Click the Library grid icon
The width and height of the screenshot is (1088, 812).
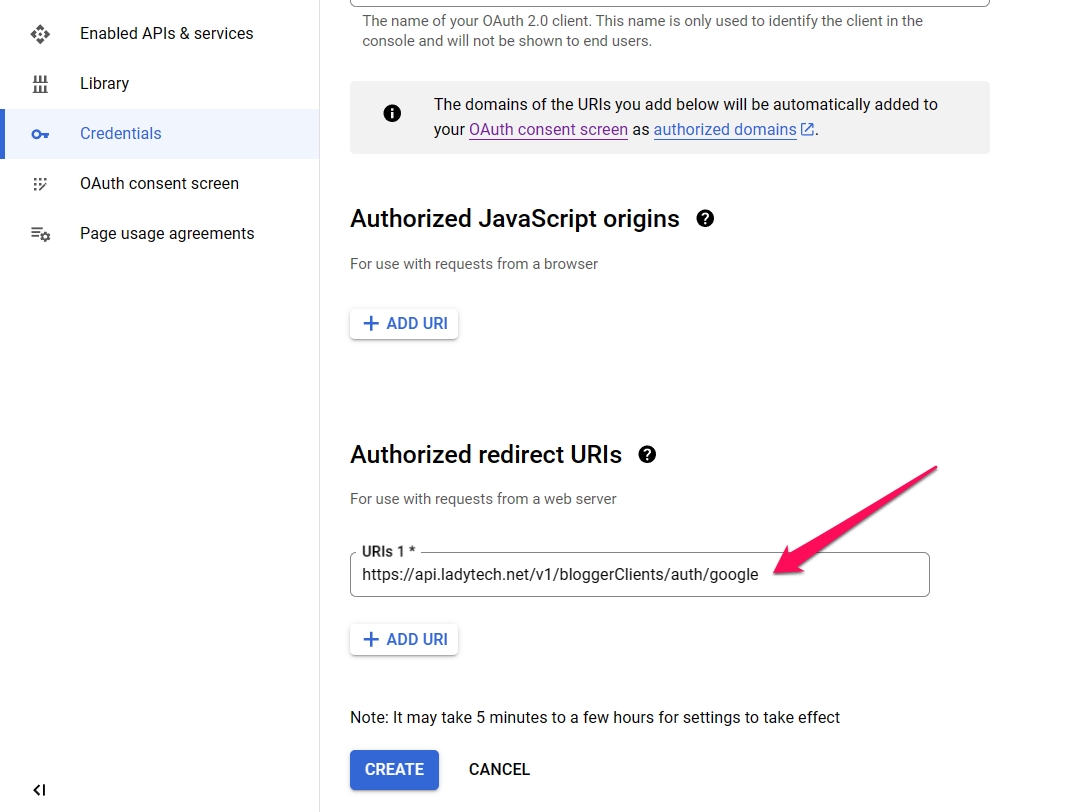pyautogui.click(x=40, y=84)
